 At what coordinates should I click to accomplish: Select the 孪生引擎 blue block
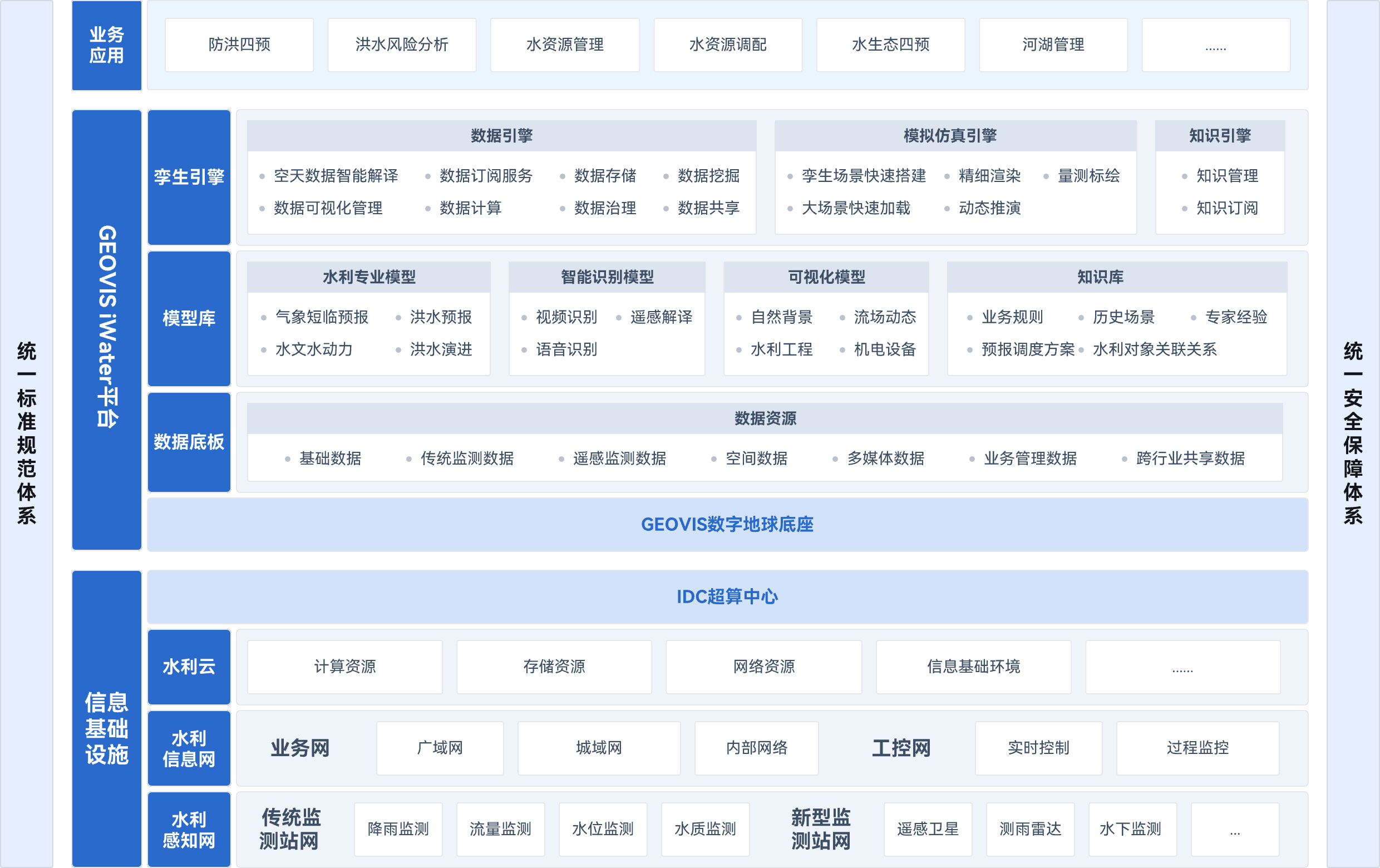(x=189, y=177)
